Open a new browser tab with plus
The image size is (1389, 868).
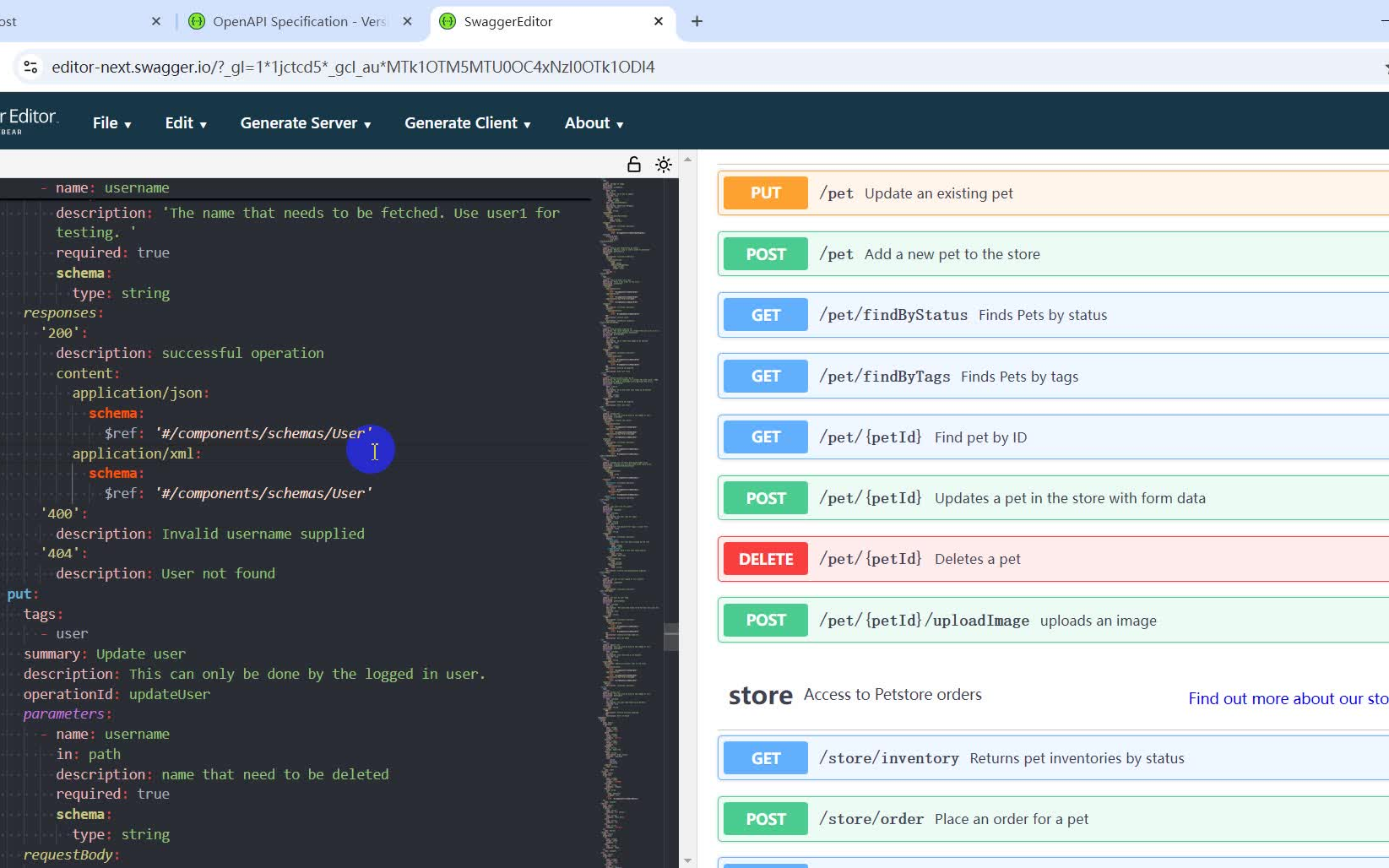click(x=697, y=21)
